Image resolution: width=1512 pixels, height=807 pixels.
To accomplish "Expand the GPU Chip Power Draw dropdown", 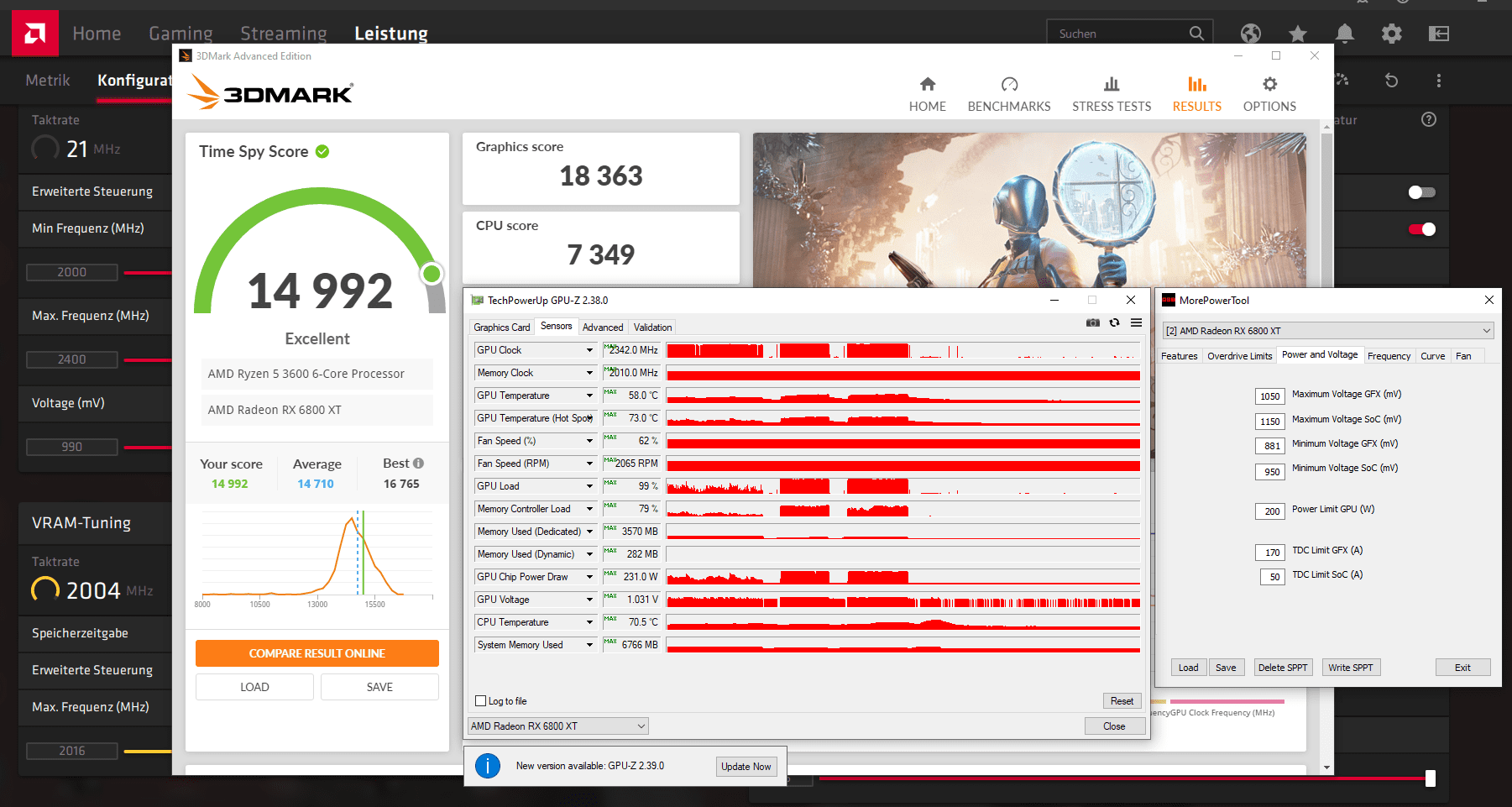I will coord(589,577).
